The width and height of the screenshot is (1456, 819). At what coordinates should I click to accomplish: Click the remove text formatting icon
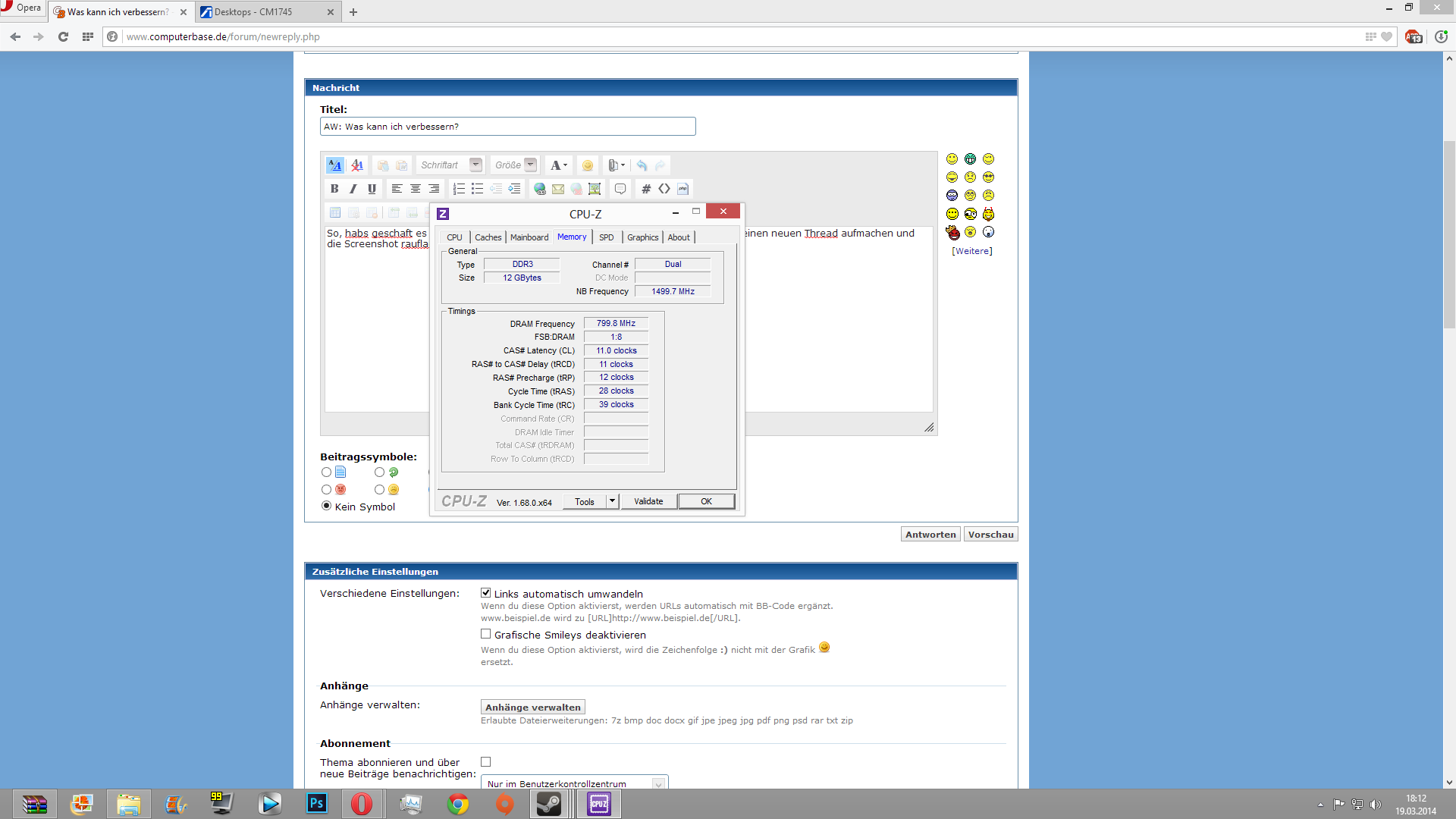click(356, 165)
